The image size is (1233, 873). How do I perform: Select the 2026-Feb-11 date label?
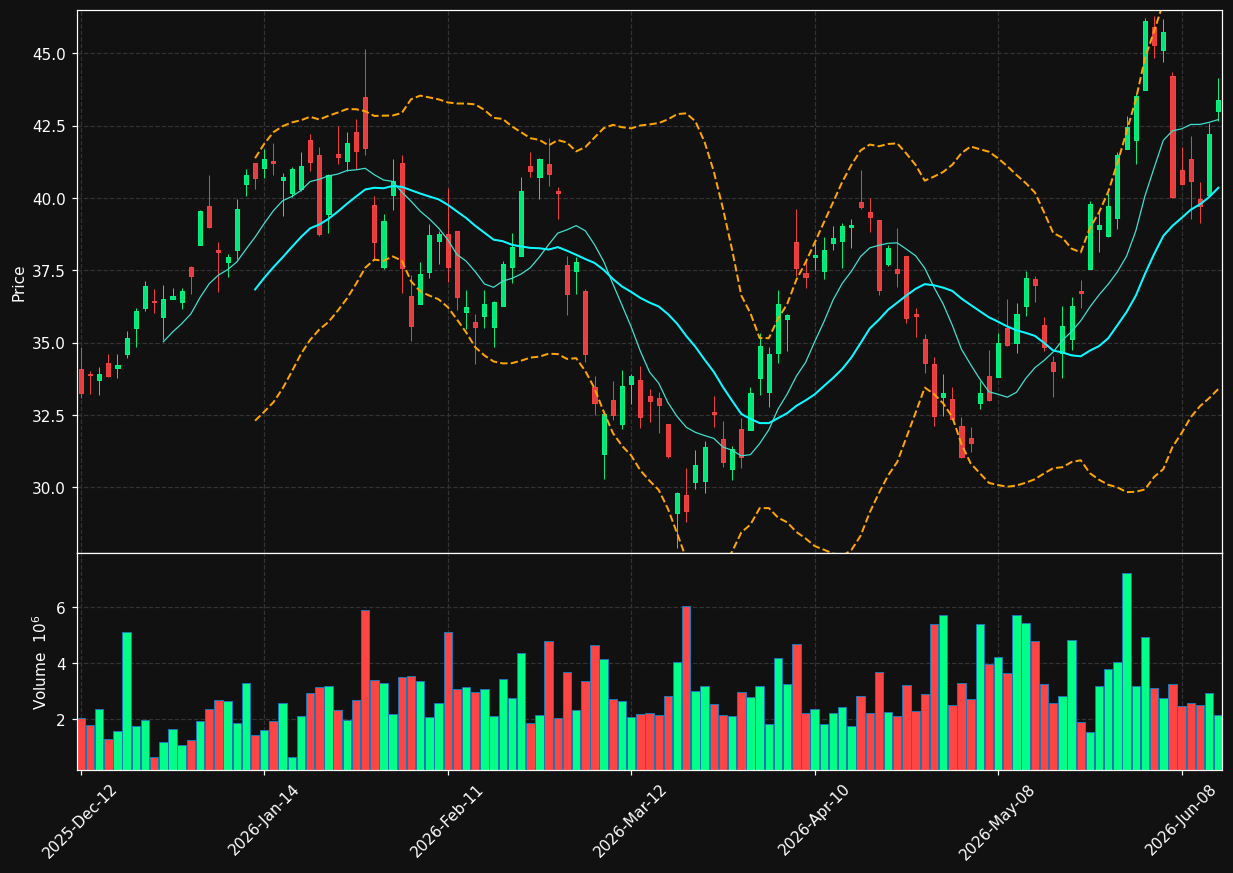pos(446,820)
